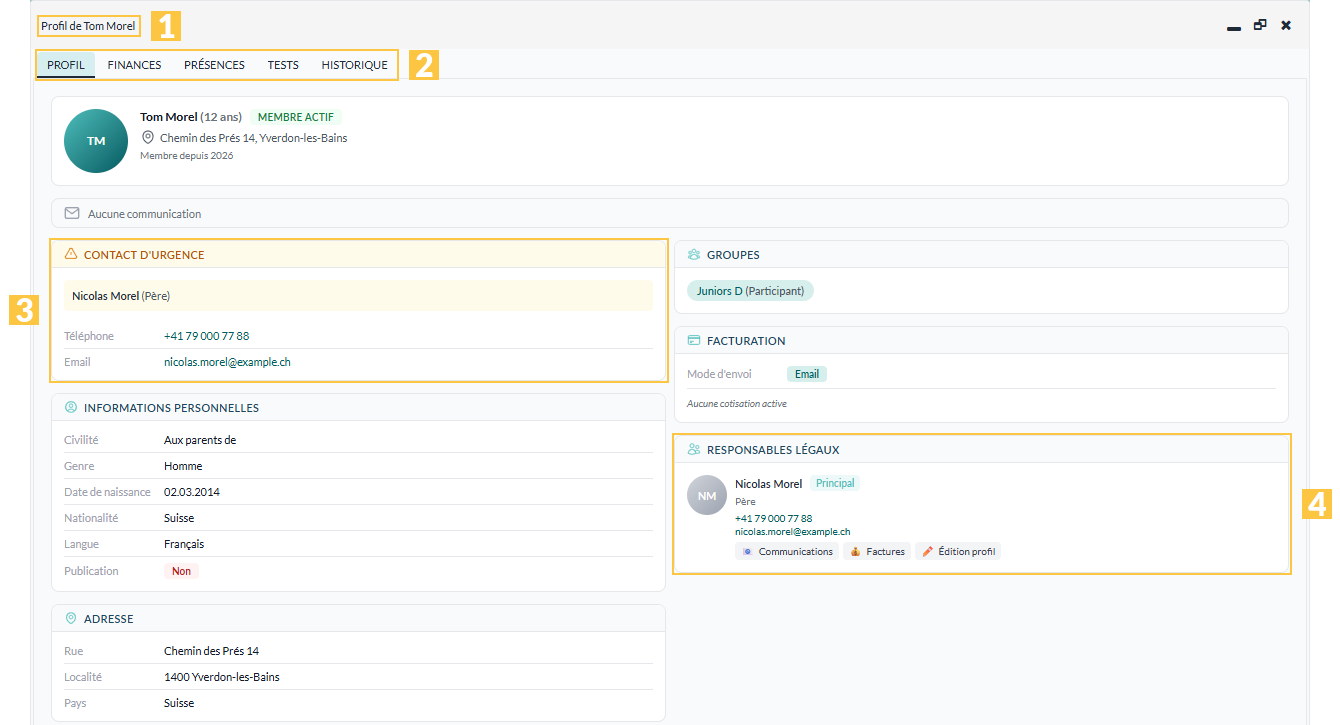Click the Rue value Chemin des Prés 14
Image resolution: width=1340 pixels, height=725 pixels.
211,651
